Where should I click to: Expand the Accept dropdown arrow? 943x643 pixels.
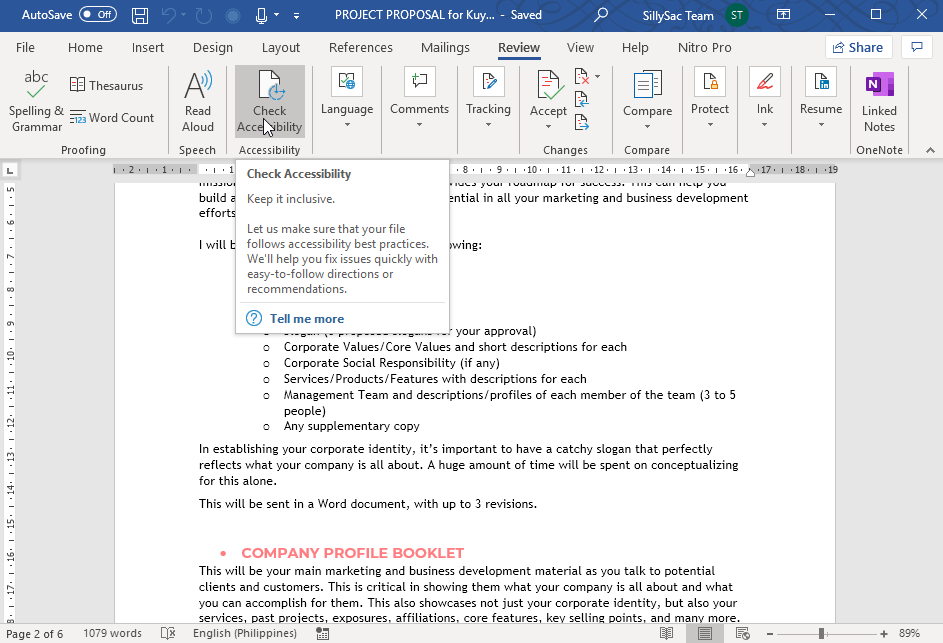tap(548, 126)
